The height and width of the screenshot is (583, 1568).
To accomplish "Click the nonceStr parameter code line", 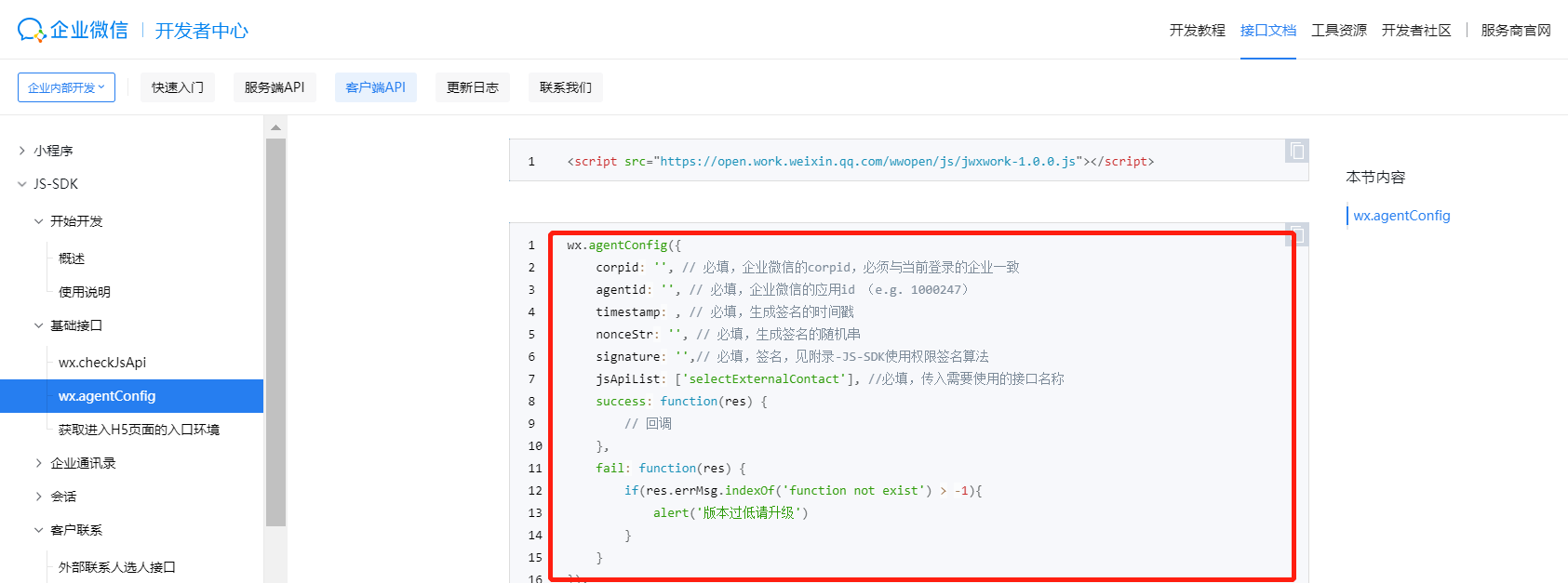I will tap(728, 335).
